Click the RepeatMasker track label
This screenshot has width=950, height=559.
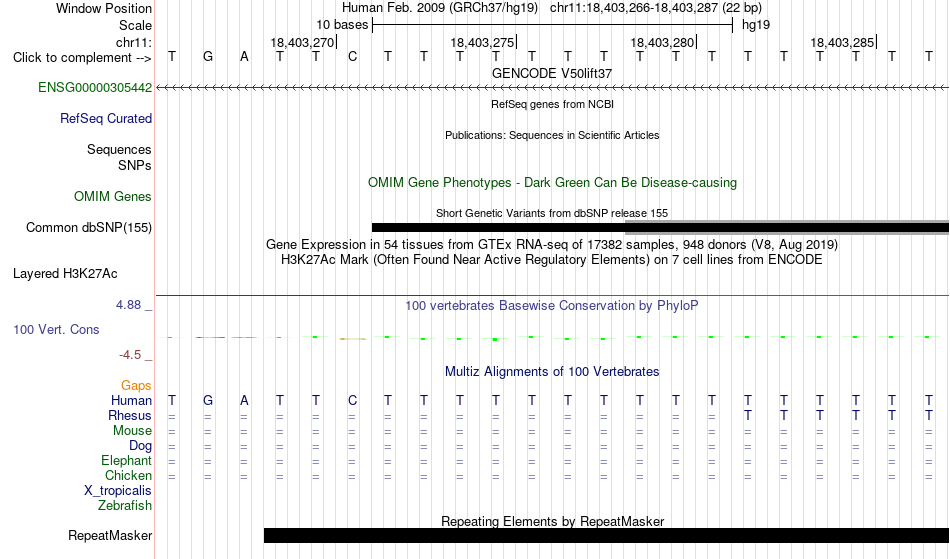110,536
